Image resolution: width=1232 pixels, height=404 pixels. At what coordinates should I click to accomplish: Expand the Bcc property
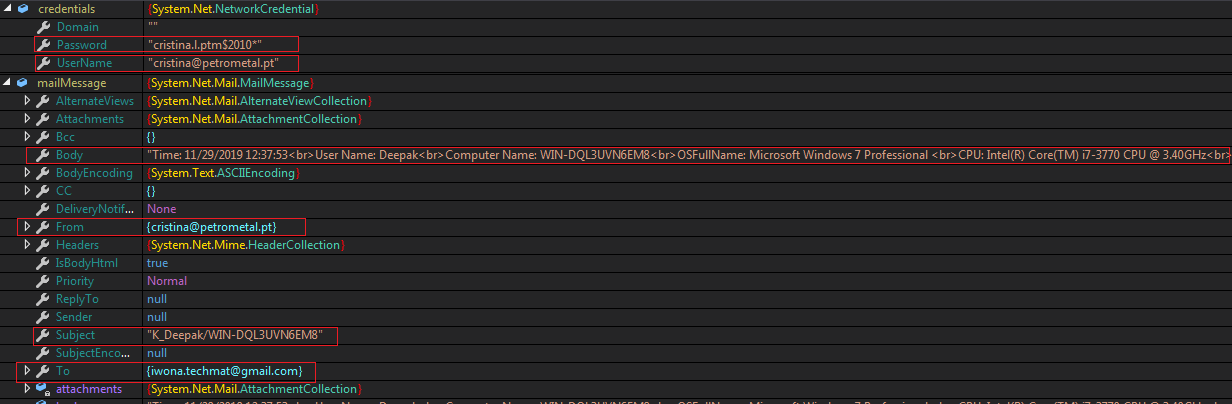pos(28,137)
